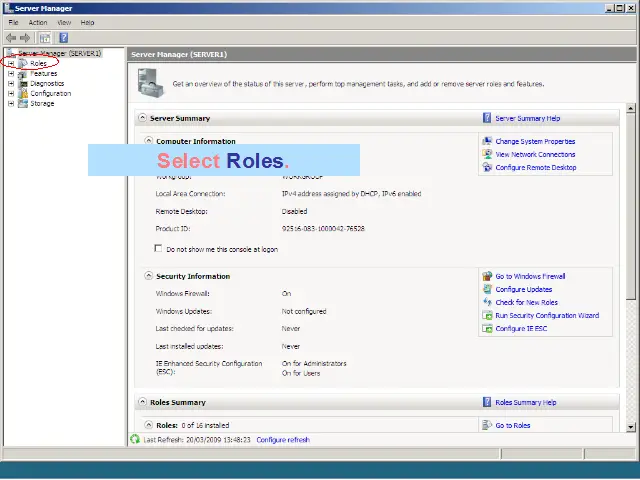
Task: Expand the Diagnostics tree node
Action: [11, 83]
